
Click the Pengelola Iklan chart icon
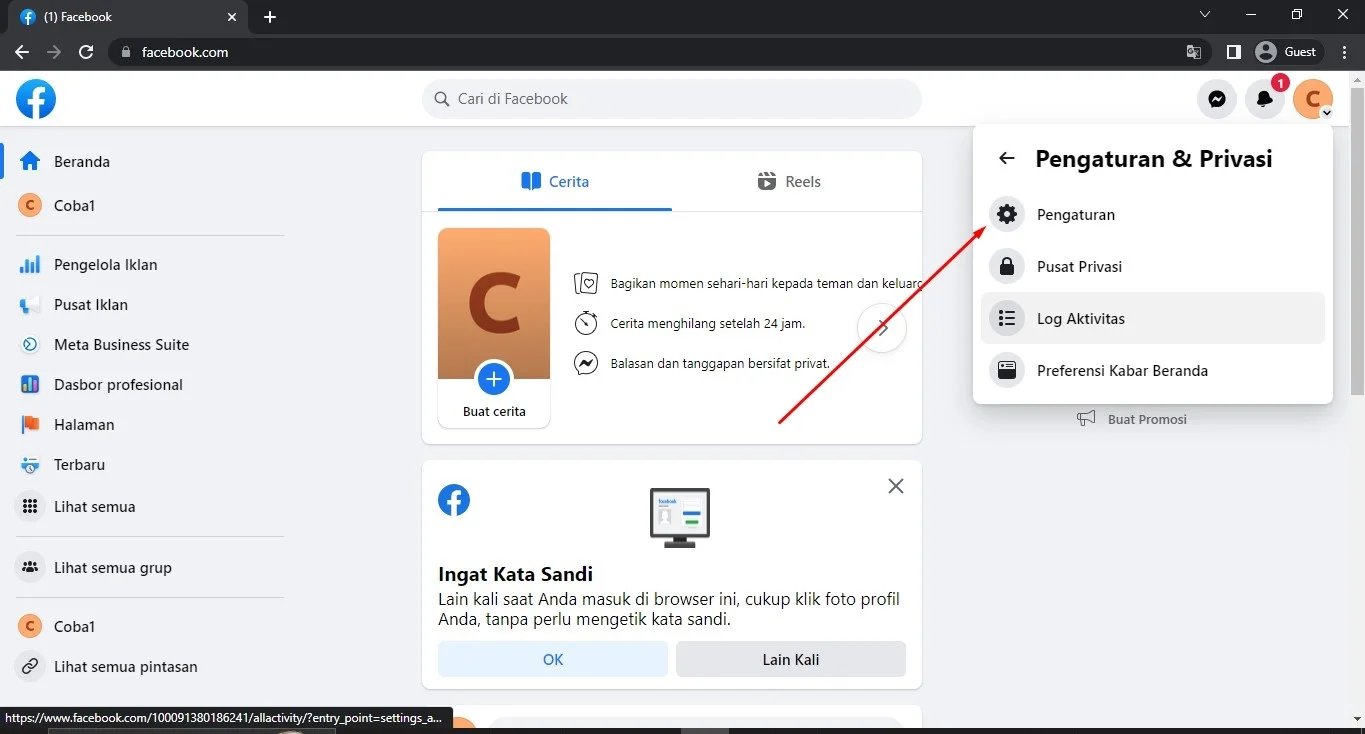(30, 264)
